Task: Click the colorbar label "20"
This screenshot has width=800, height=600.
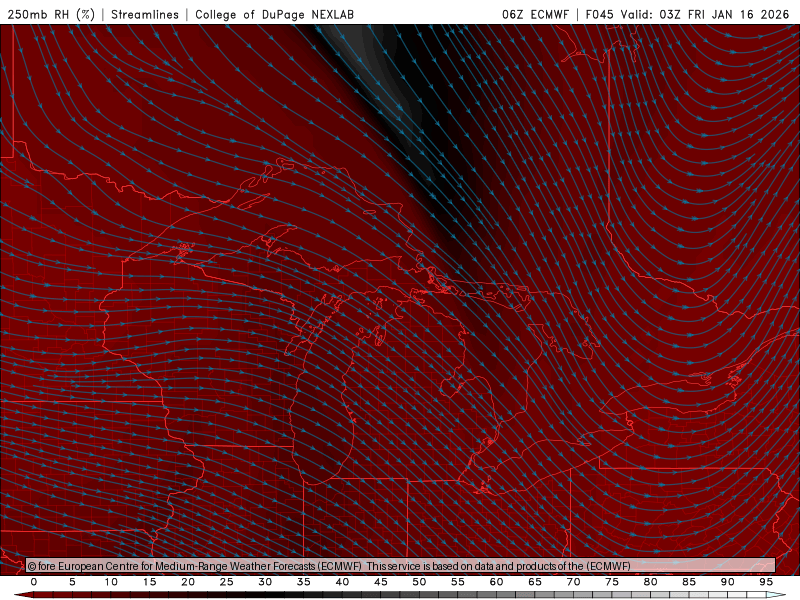Action: [188, 582]
